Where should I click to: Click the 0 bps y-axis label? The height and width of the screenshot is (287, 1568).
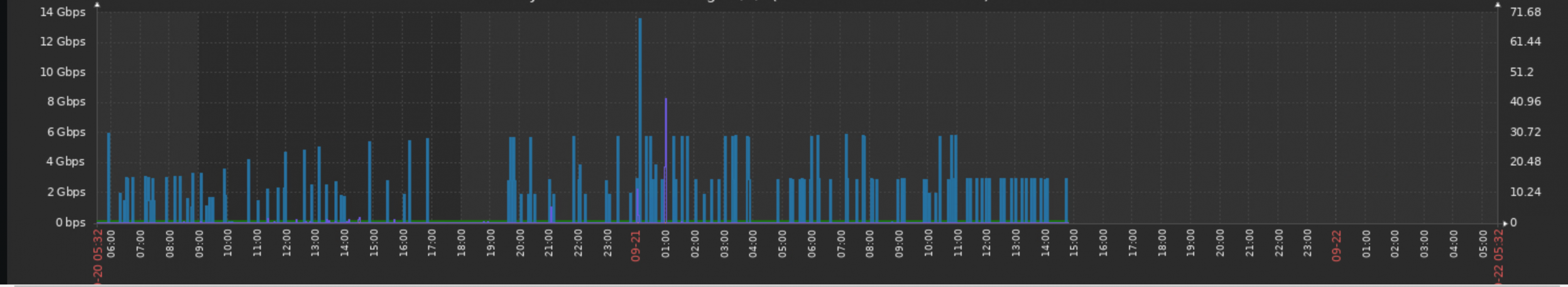70,222
